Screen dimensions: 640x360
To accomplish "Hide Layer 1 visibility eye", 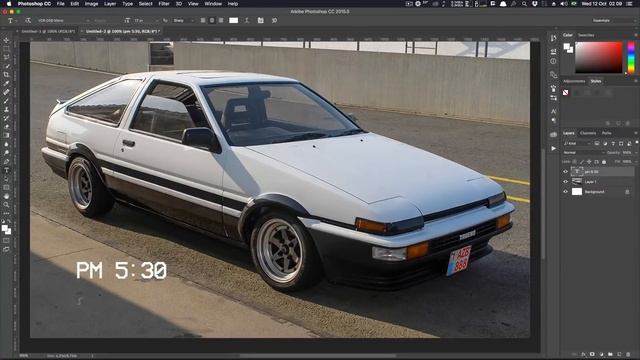I will [565, 182].
